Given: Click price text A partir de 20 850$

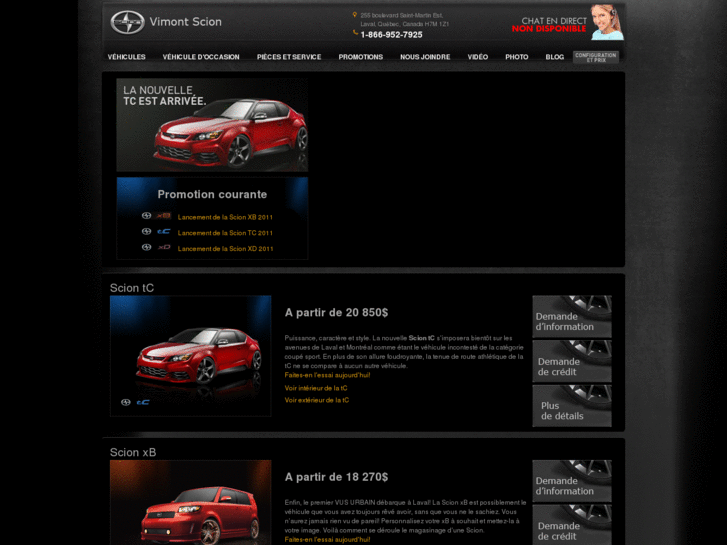Looking at the screenshot, I should [336, 313].
